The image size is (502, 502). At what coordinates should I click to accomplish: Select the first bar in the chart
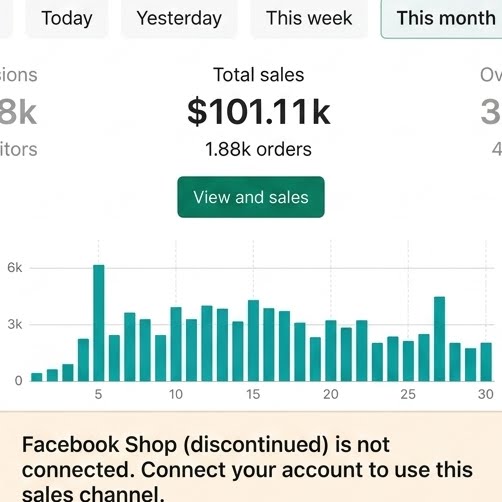pos(37,377)
